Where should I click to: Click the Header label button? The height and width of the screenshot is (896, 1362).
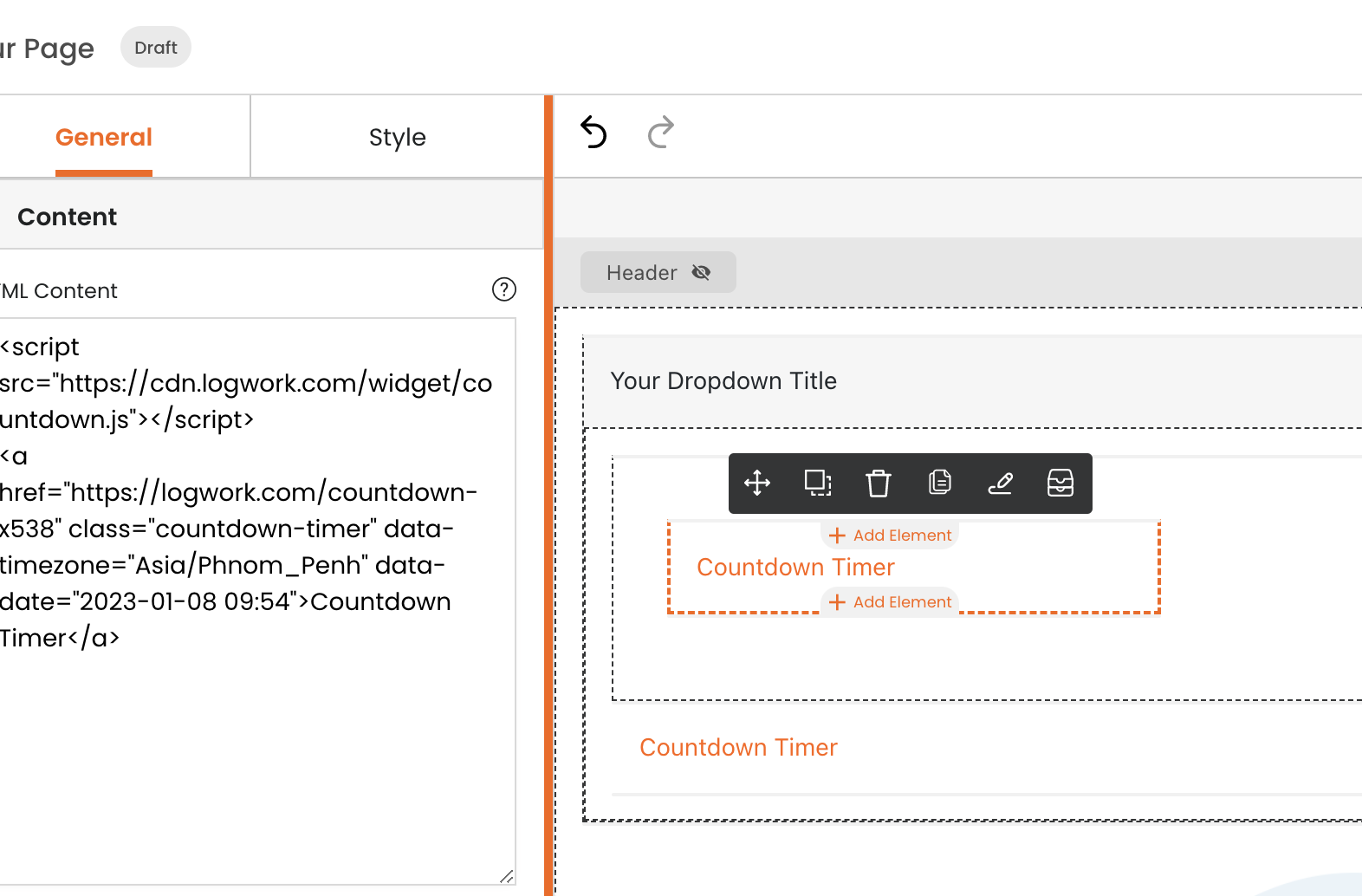(x=658, y=273)
